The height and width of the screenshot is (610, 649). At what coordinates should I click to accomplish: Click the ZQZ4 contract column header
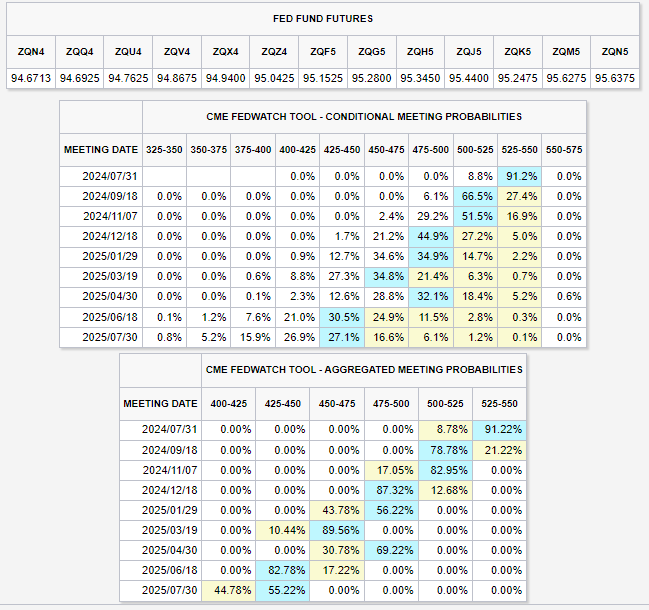(274, 51)
